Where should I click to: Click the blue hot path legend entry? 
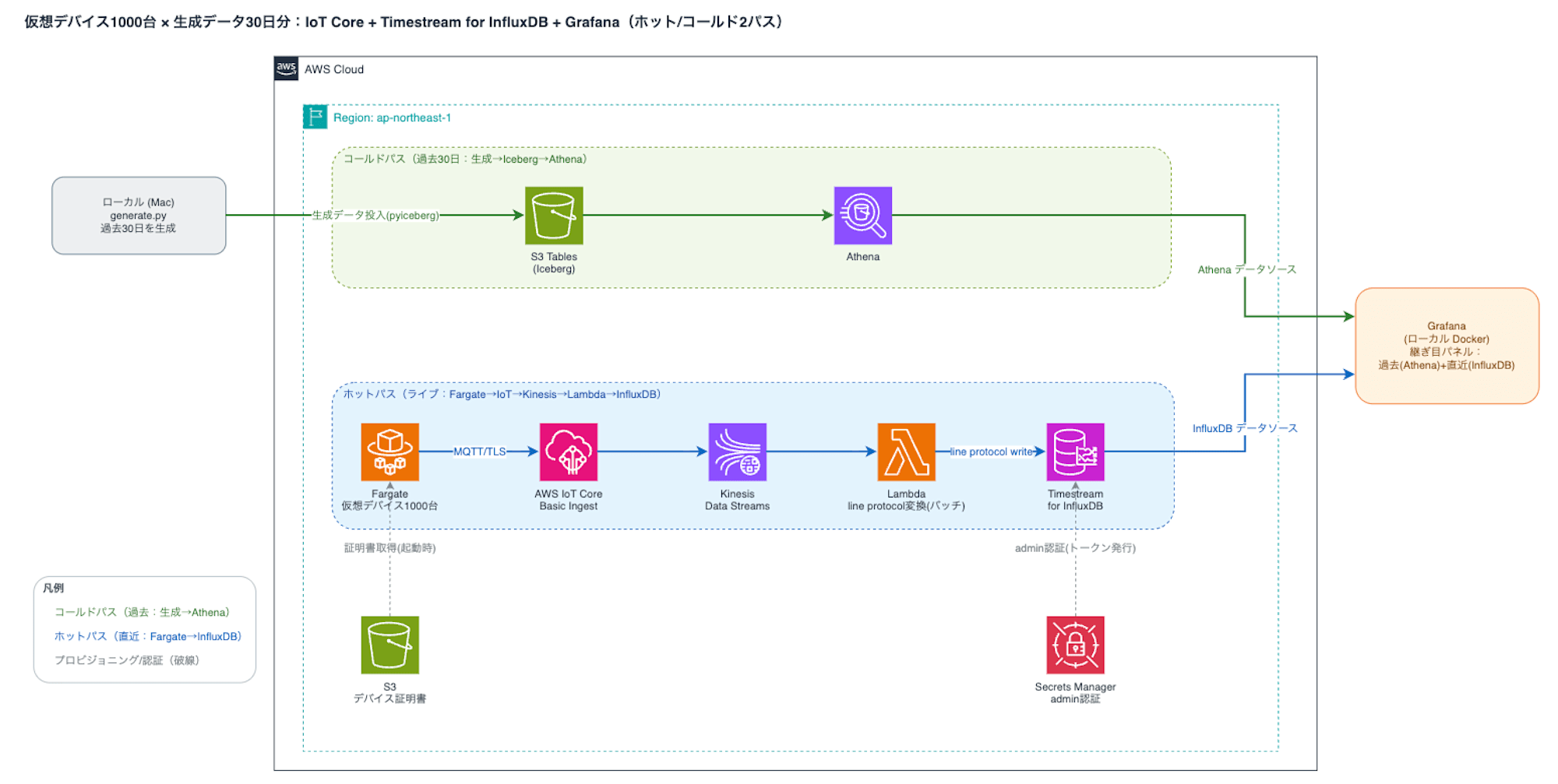click(x=148, y=636)
